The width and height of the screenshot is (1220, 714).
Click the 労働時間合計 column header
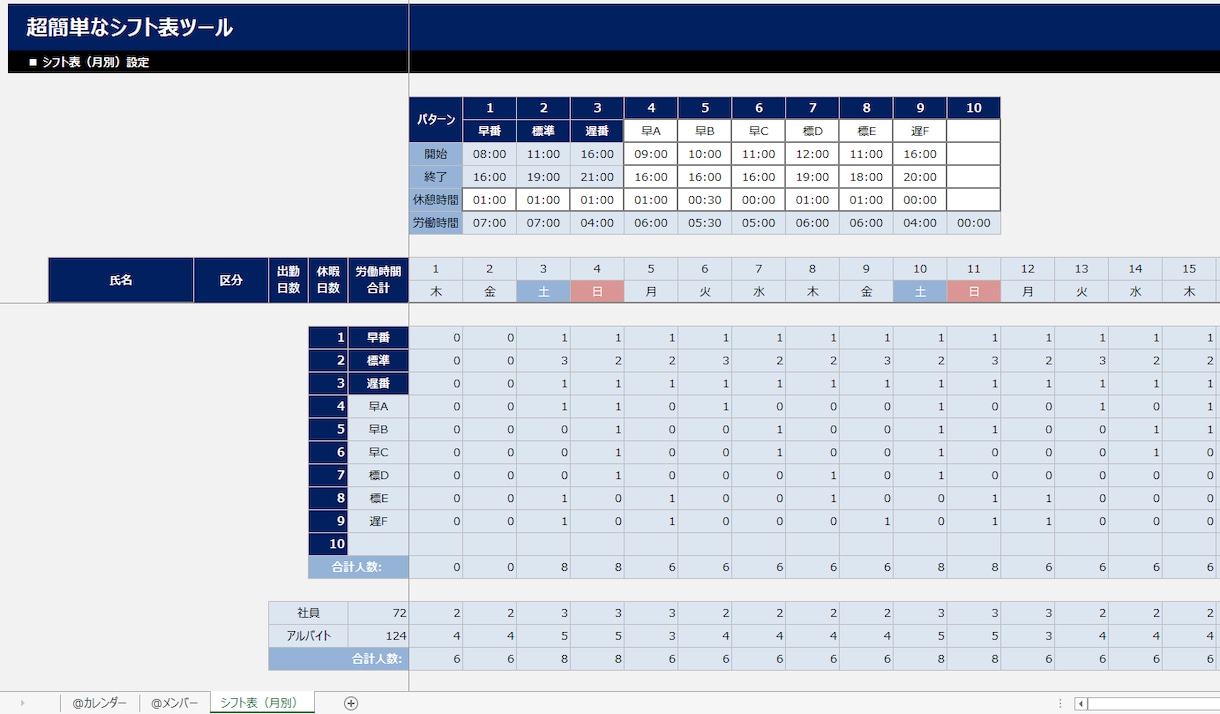[378, 280]
